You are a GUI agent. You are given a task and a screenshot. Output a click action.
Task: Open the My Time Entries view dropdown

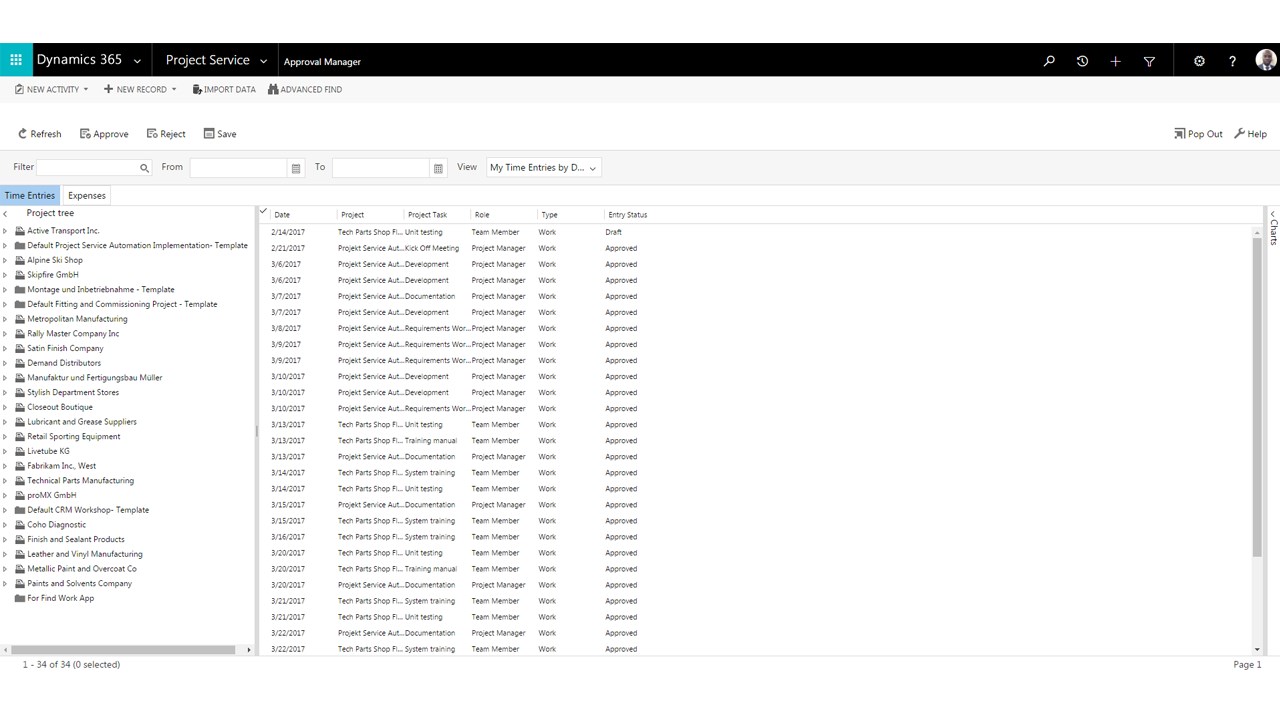(x=543, y=168)
